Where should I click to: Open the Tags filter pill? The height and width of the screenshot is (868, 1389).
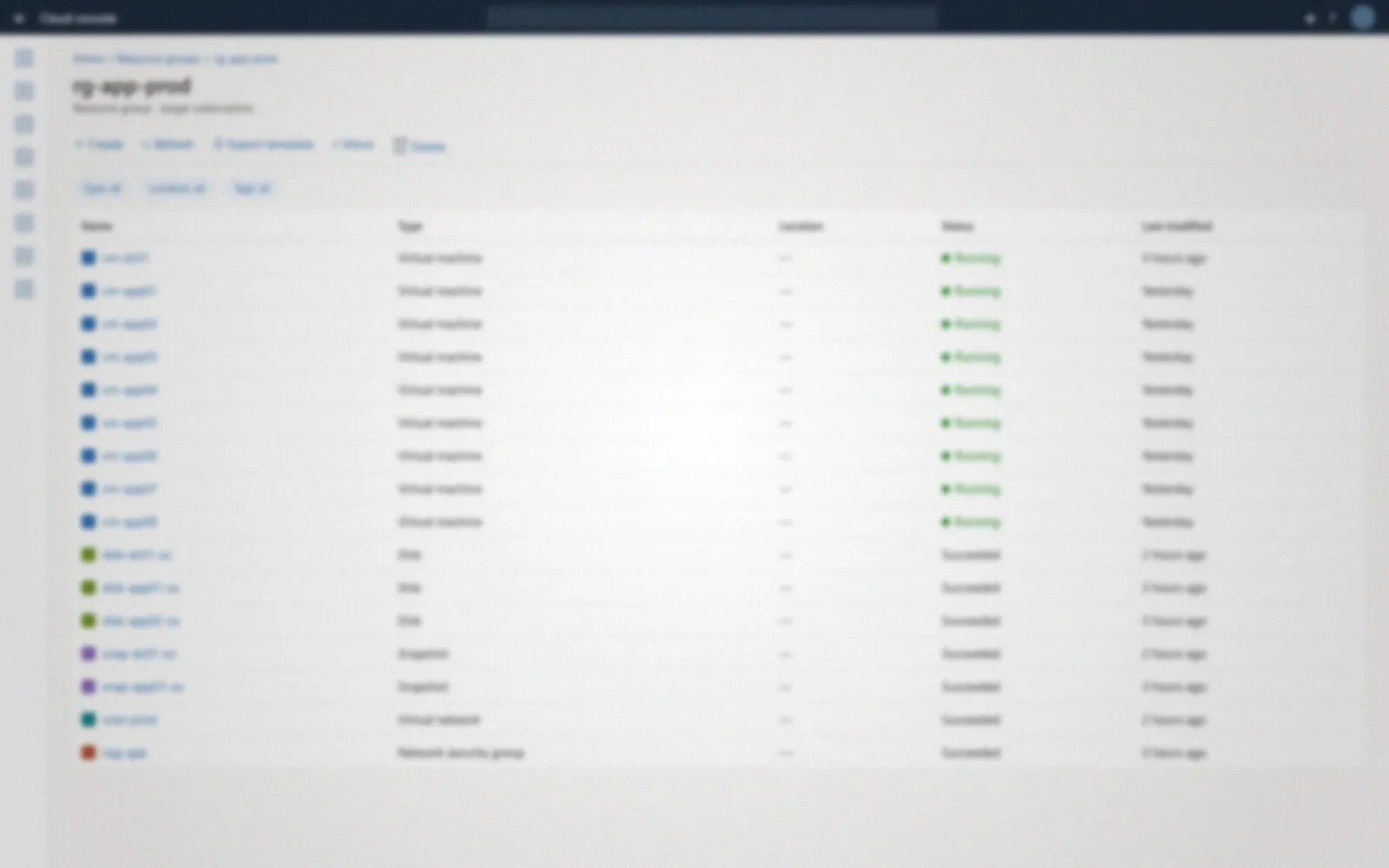click(x=253, y=188)
